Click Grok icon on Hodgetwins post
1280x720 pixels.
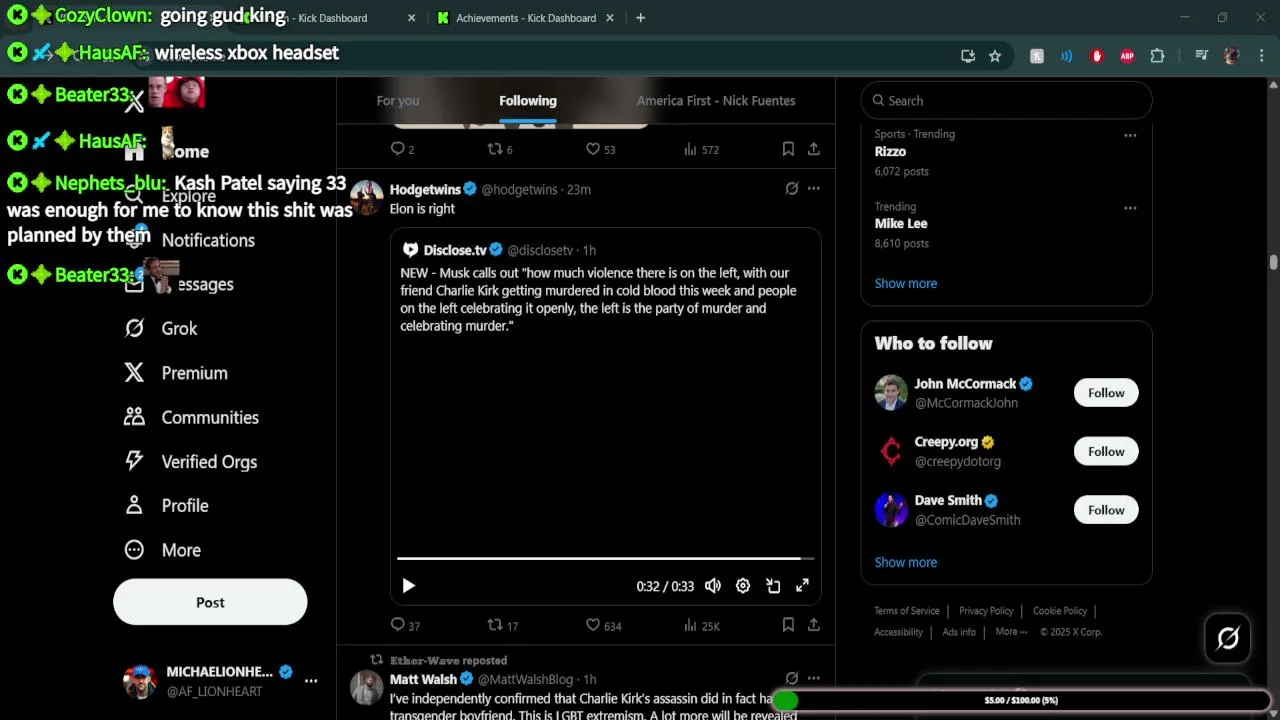792,188
